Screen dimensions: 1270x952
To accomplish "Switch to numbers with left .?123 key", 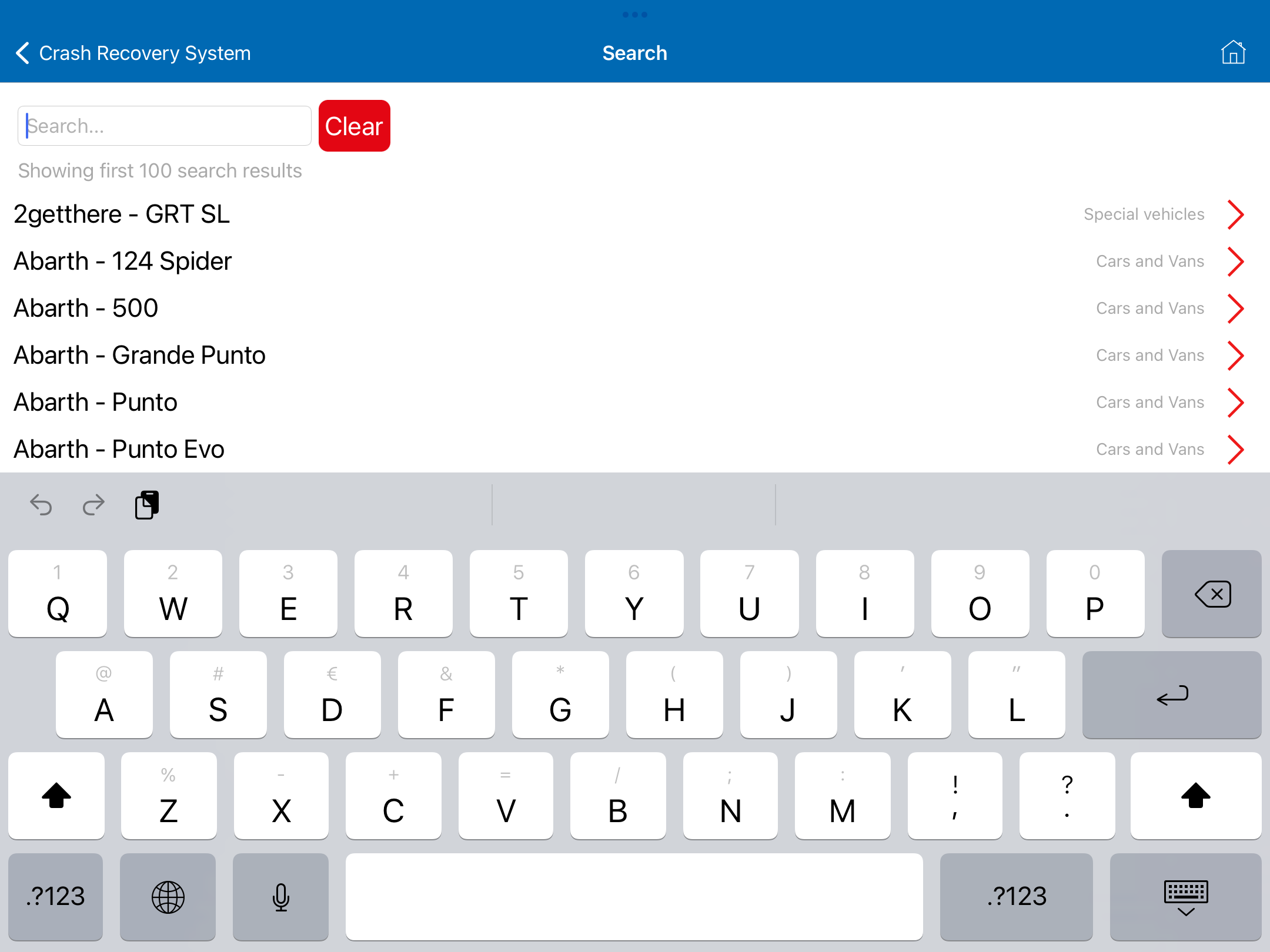I will [x=56, y=897].
